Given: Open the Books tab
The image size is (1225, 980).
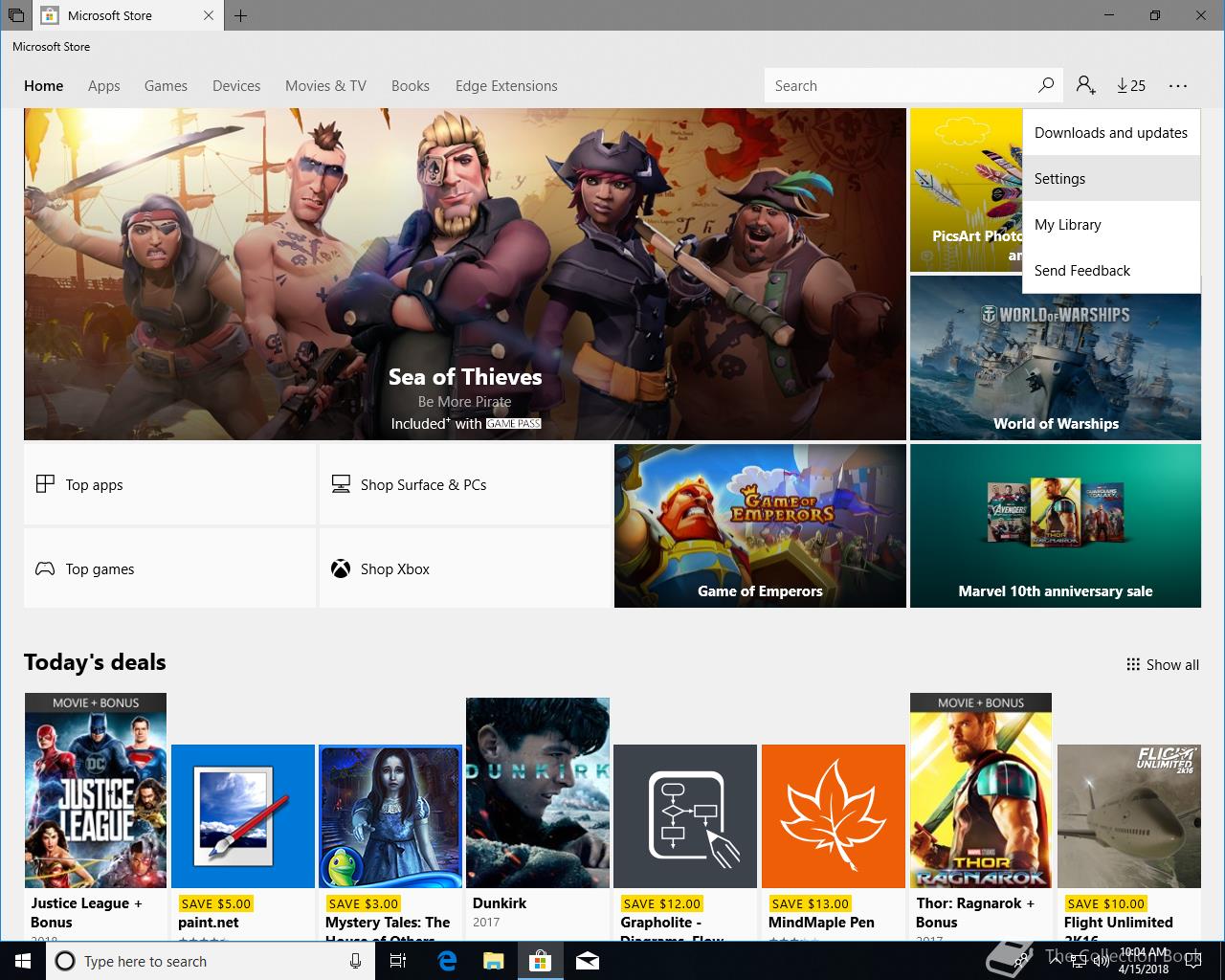Looking at the screenshot, I should tap(411, 85).
